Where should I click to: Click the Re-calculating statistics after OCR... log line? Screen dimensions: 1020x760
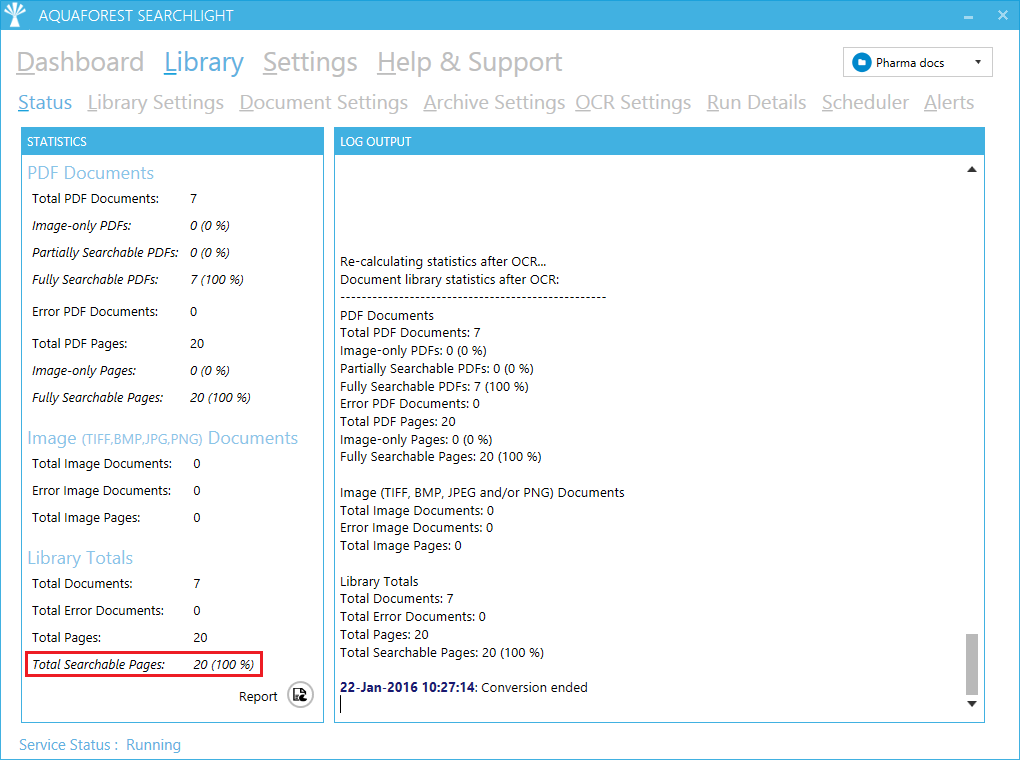tap(443, 262)
